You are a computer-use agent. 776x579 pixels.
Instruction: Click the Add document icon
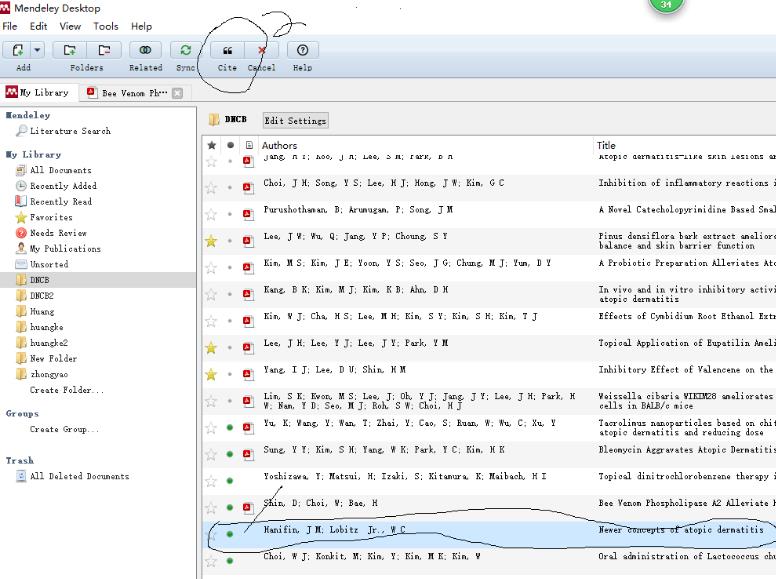tap(19, 50)
